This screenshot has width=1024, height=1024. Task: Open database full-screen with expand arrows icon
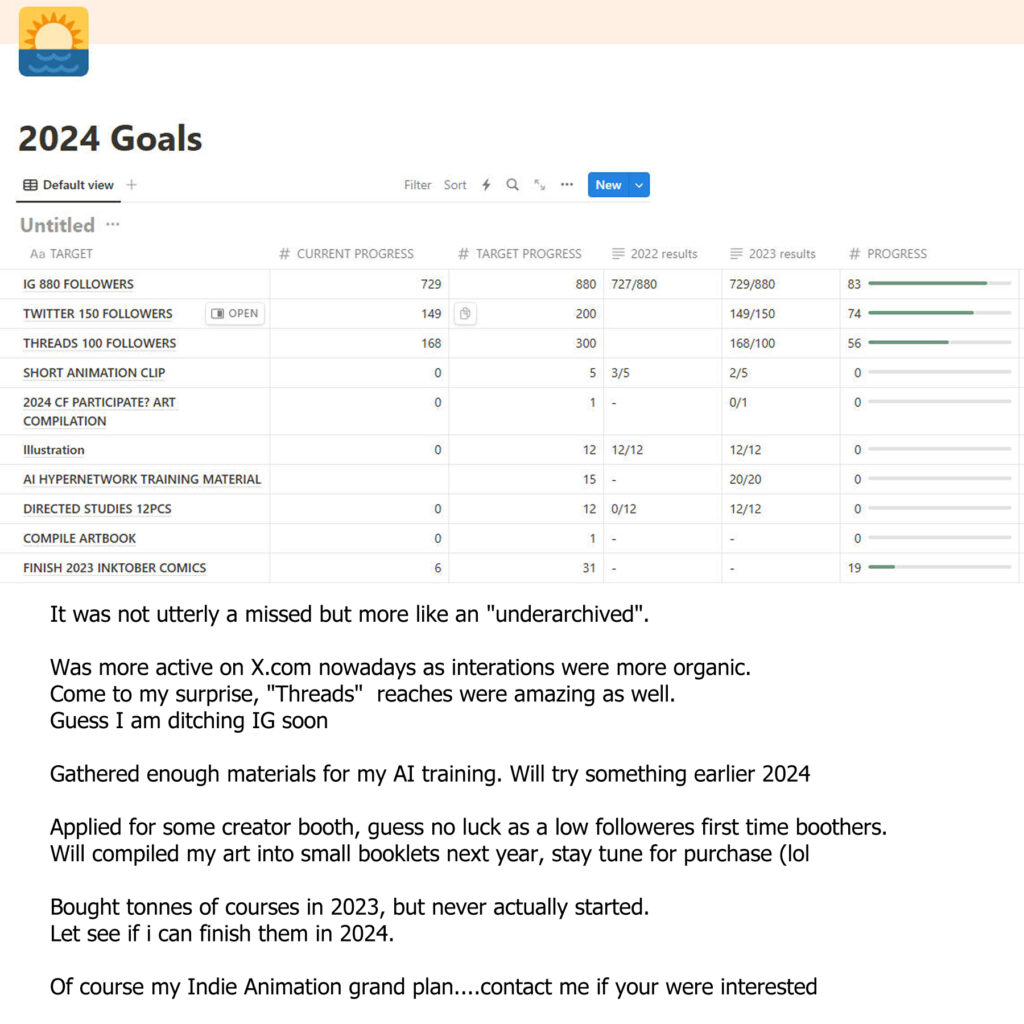tap(540, 185)
